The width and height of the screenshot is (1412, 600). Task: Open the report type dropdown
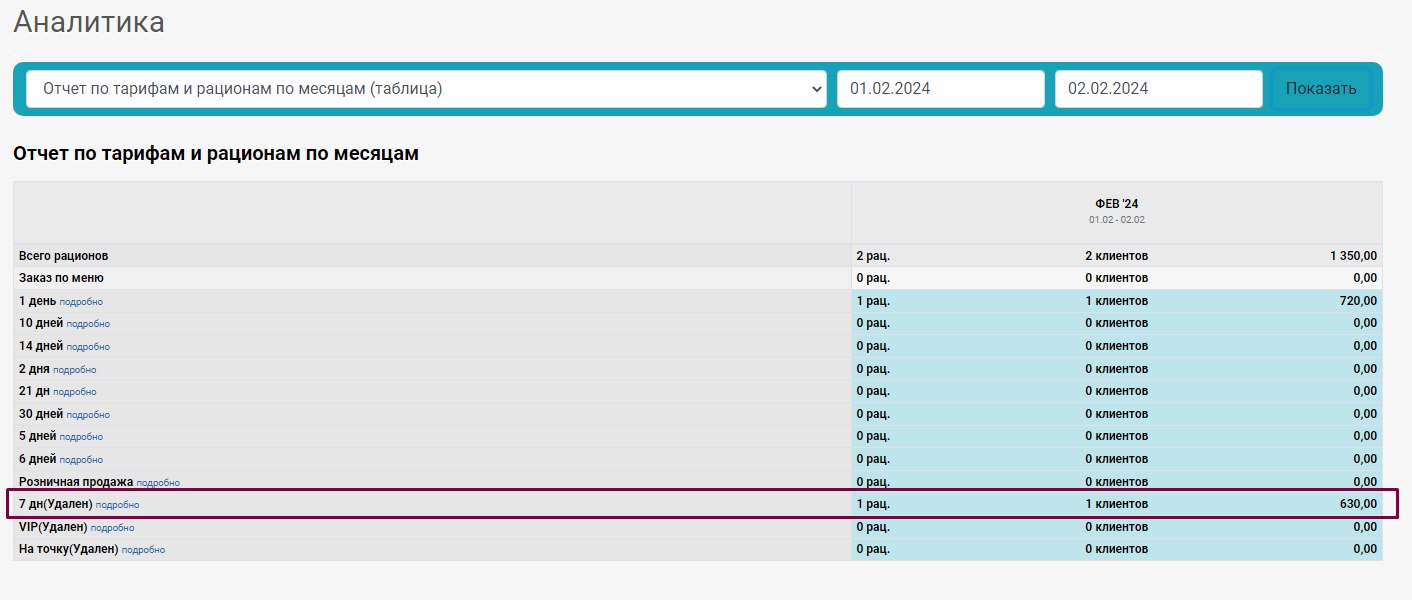(x=426, y=89)
